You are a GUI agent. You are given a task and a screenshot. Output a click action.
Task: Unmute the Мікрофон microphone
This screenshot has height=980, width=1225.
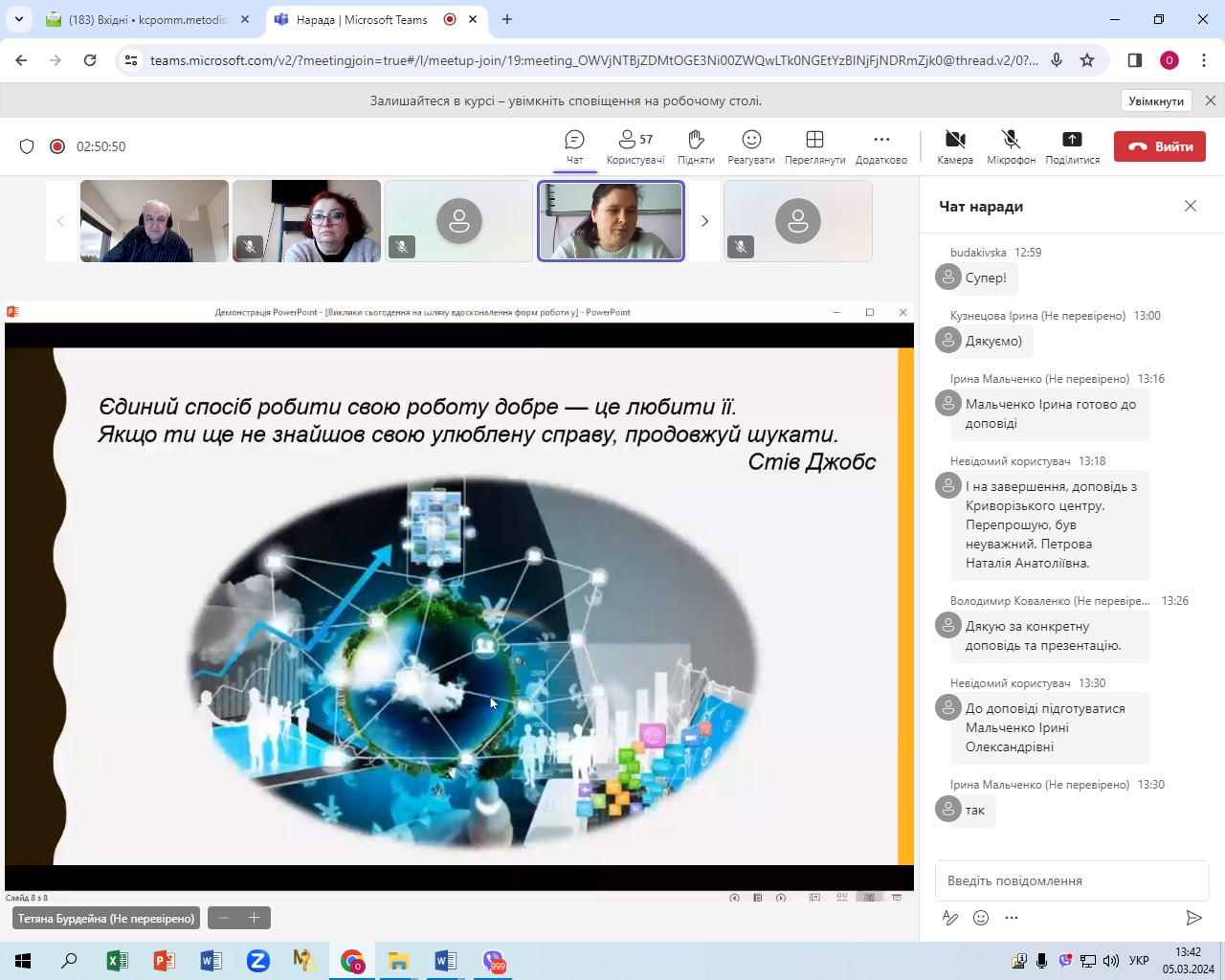(1011, 146)
